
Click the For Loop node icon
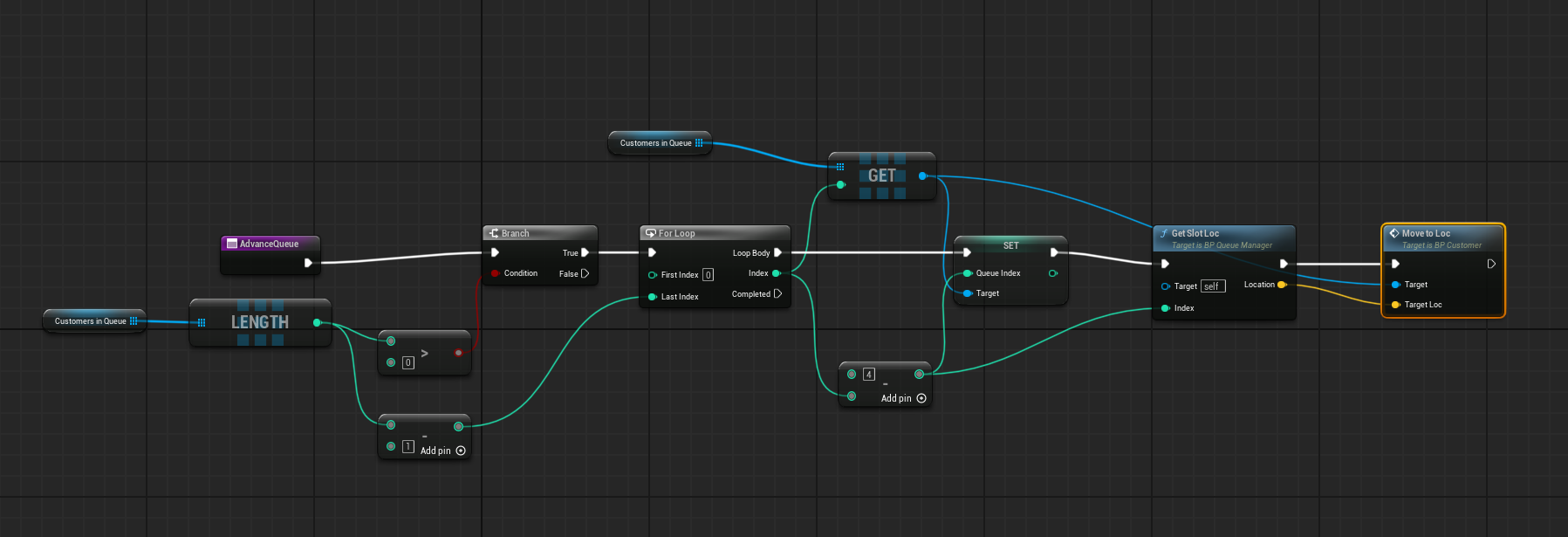pyautogui.click(x=651, y=233)
